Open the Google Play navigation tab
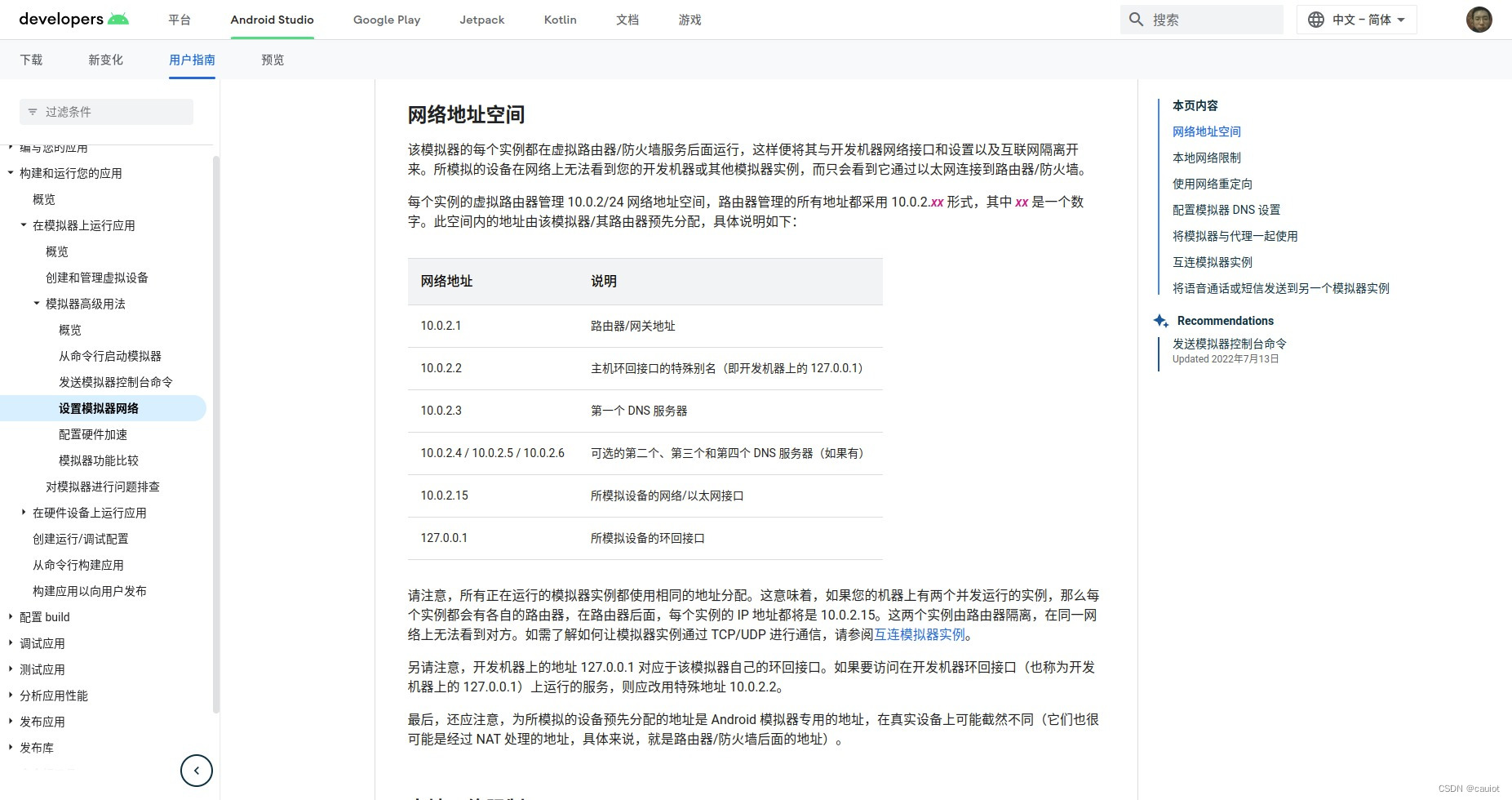 [x=387, y=20]
